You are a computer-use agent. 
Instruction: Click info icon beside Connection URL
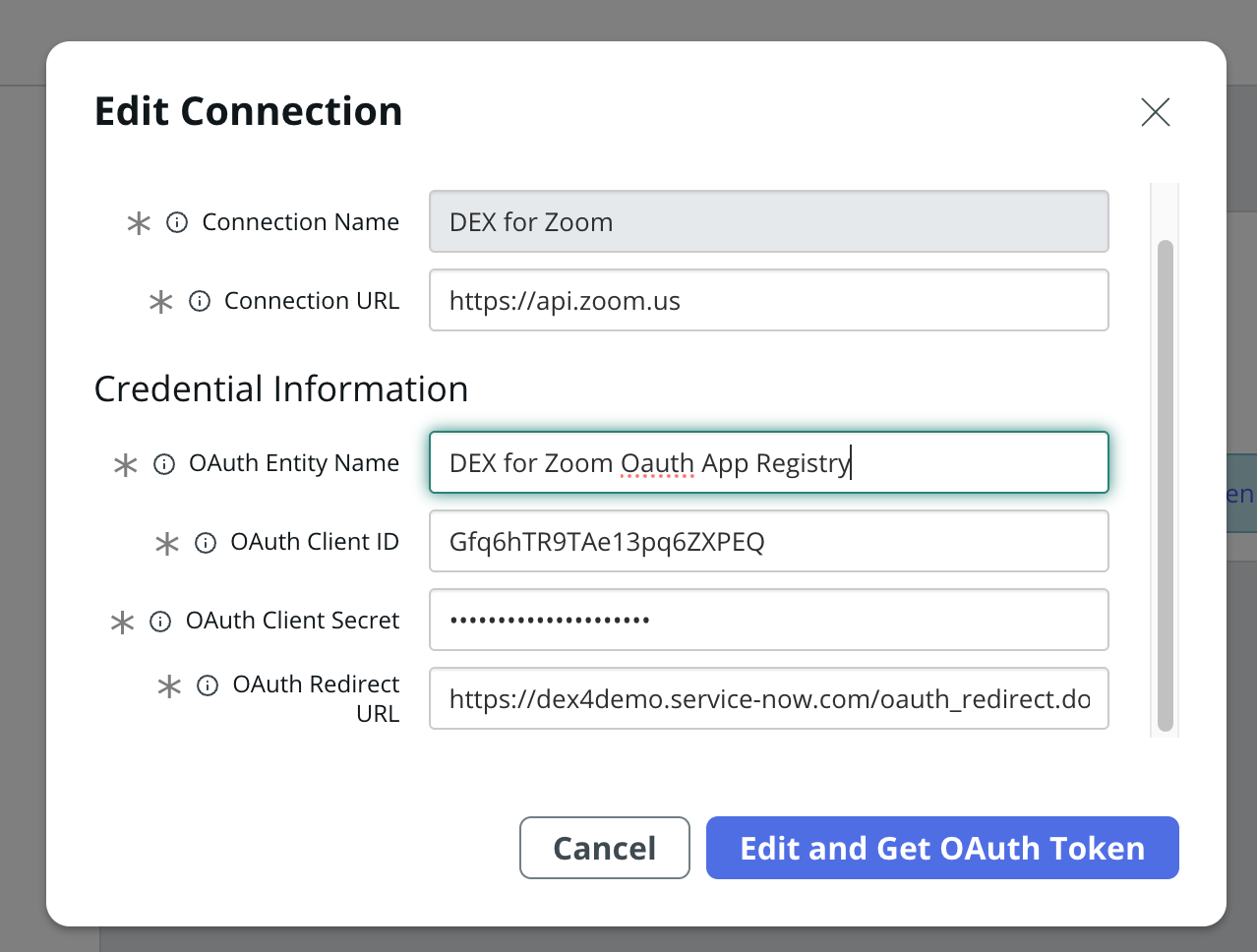point(200,301)
